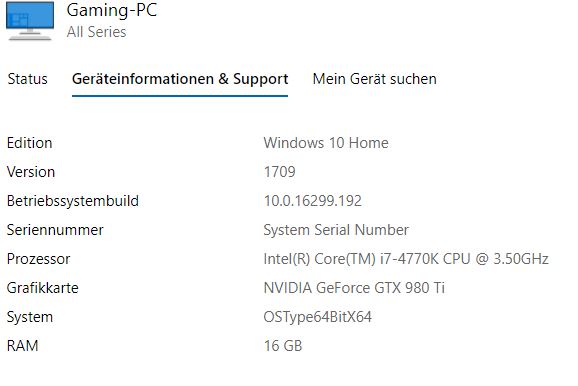Screen dimensions: 578x386
Task: Select the Intel Core i7-4770K processor text
Action: pyautogui.click(x=406, y=259)
